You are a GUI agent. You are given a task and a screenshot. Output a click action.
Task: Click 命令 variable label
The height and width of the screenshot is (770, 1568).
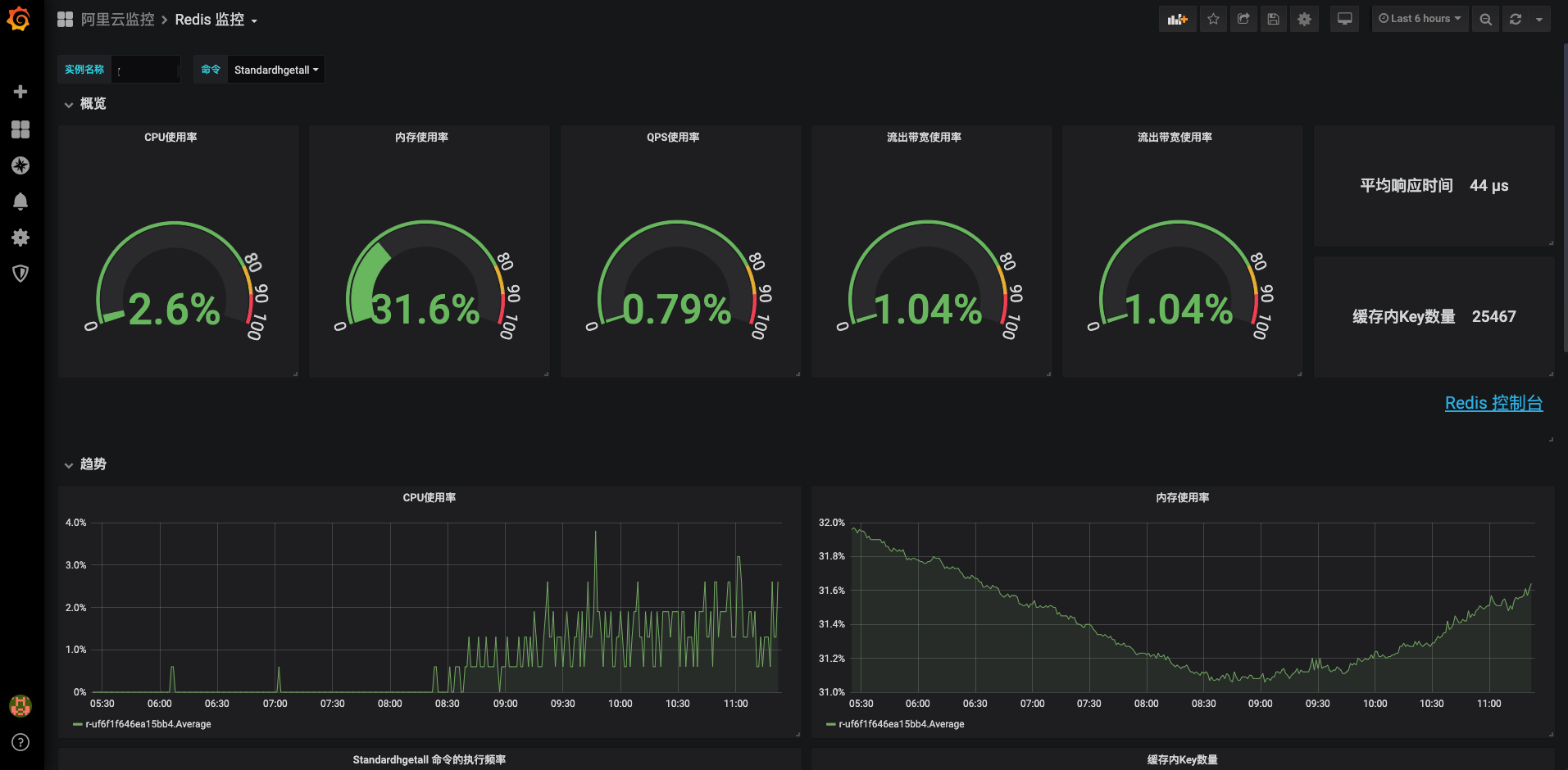(x=211, y=70)
